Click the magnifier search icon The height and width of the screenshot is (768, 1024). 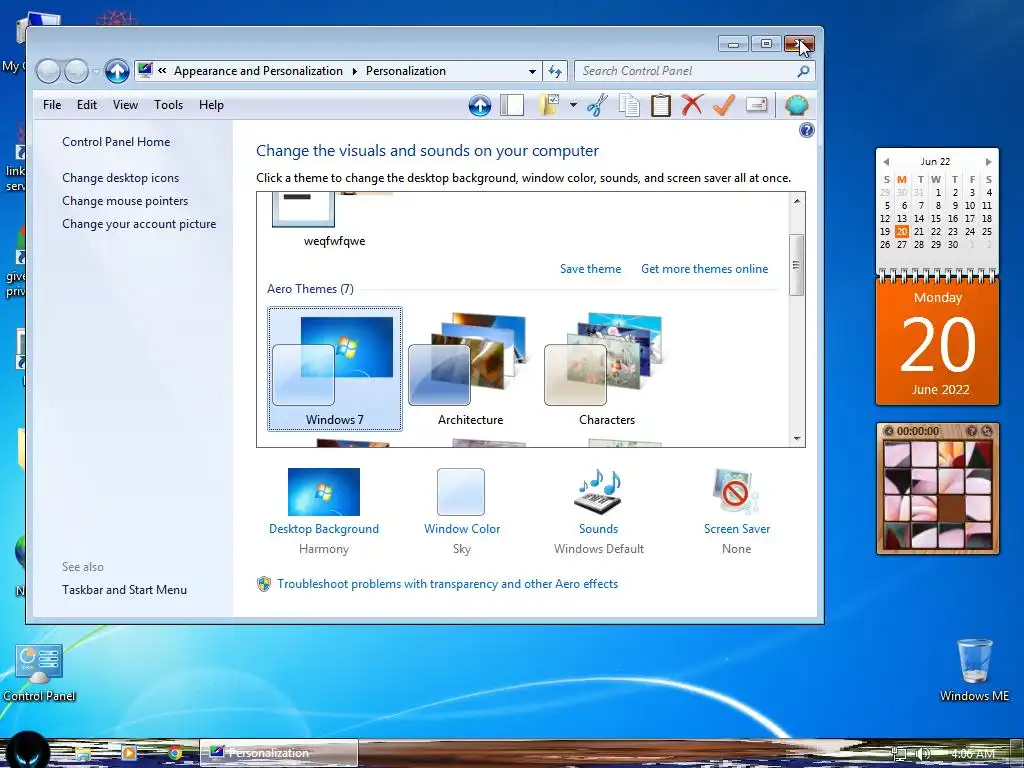tap(803, 71)
